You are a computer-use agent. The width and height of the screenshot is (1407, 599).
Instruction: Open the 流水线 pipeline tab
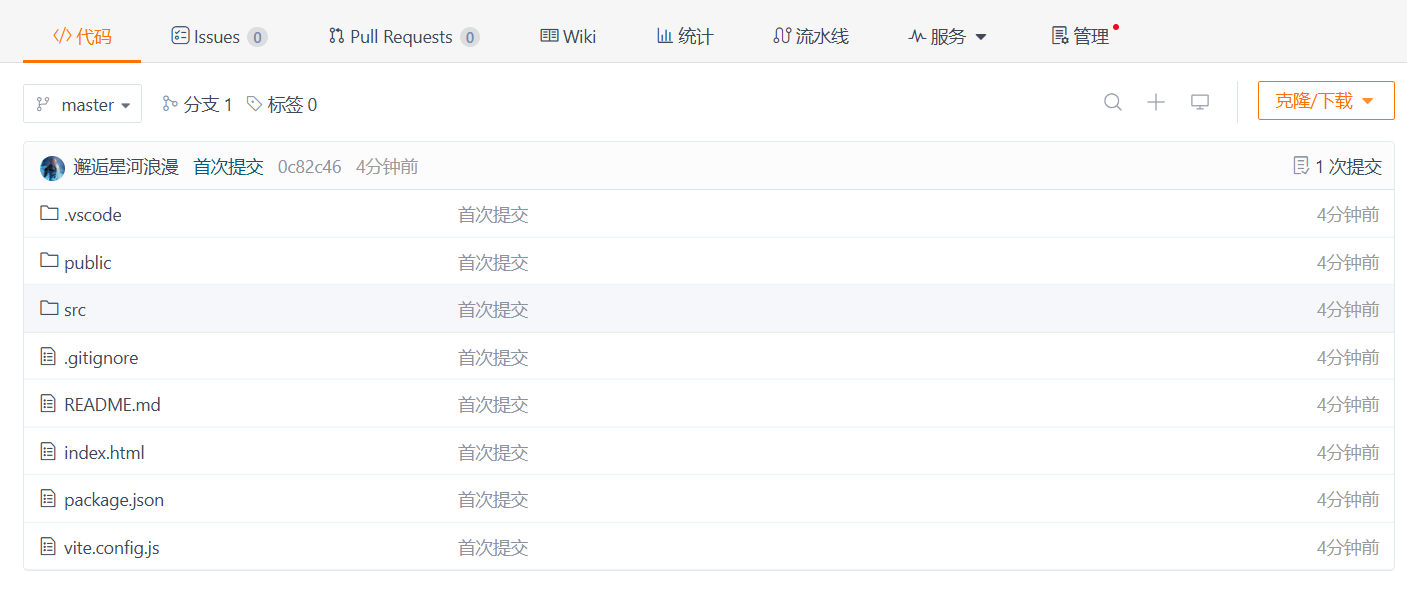(x=811, y=37)
